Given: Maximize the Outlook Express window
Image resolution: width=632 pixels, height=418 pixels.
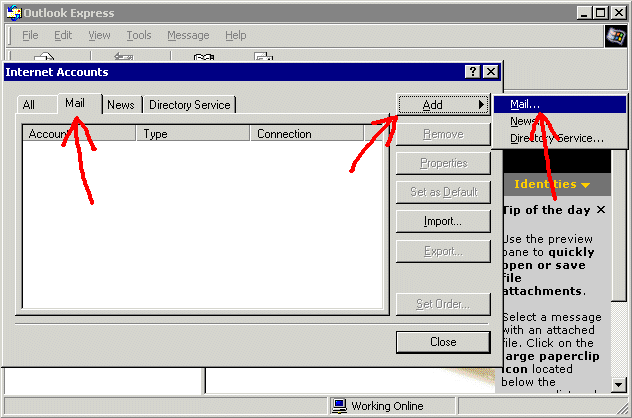Looking at the screenshot, I should (x=600, y=13).
